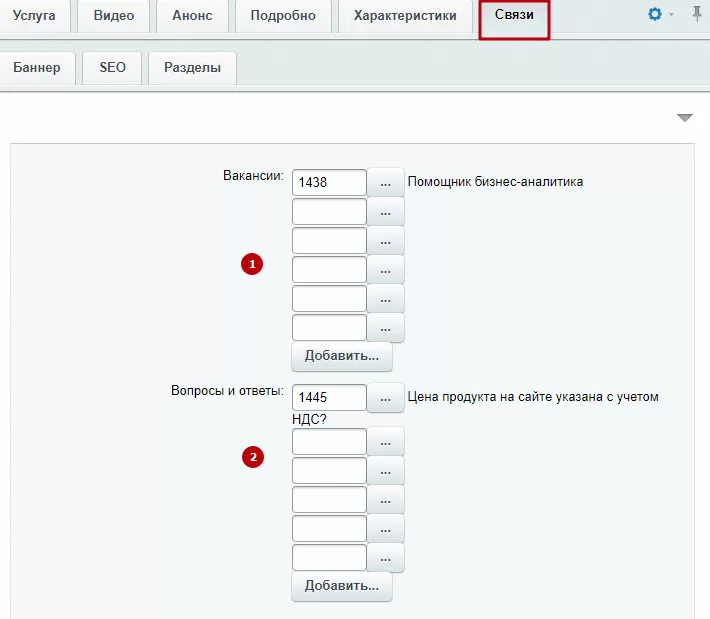Go to the Разделы tab

coord(192,68)
